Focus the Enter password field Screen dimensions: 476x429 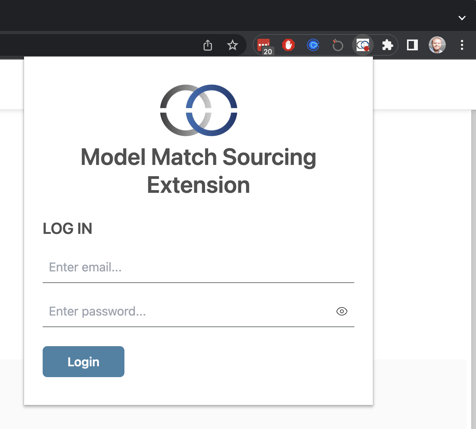(188, 312)
